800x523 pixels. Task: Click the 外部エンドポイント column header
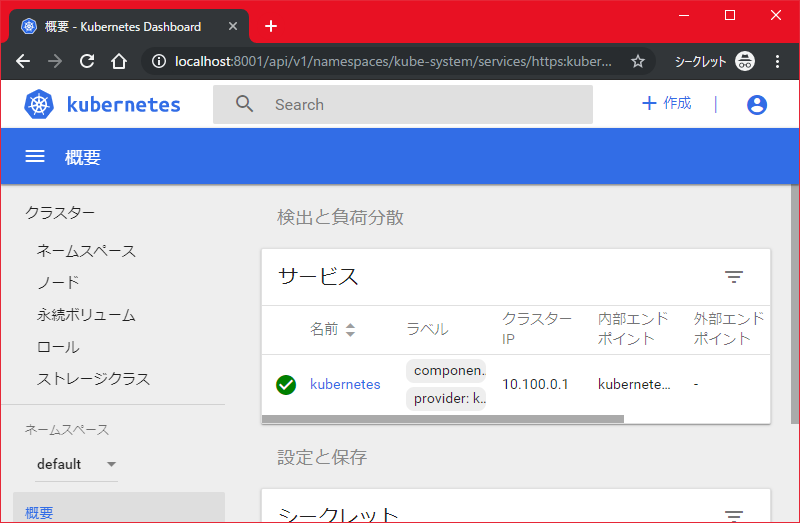729,329
